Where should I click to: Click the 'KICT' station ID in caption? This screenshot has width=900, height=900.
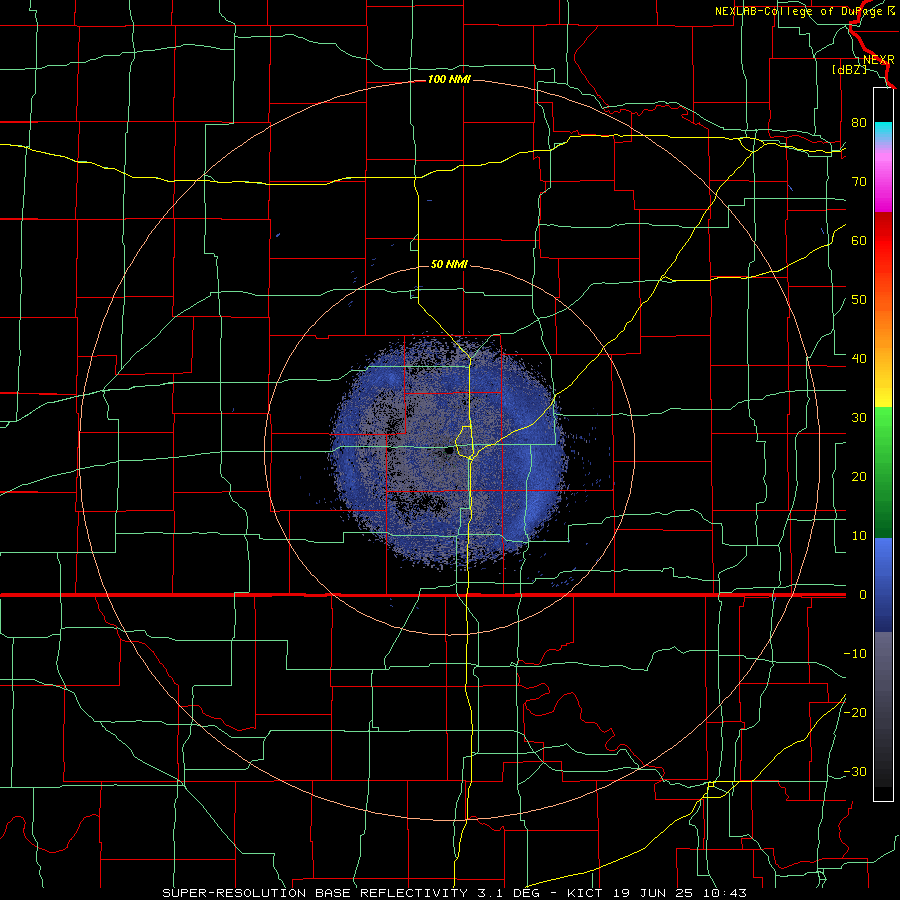coord(589,893)
